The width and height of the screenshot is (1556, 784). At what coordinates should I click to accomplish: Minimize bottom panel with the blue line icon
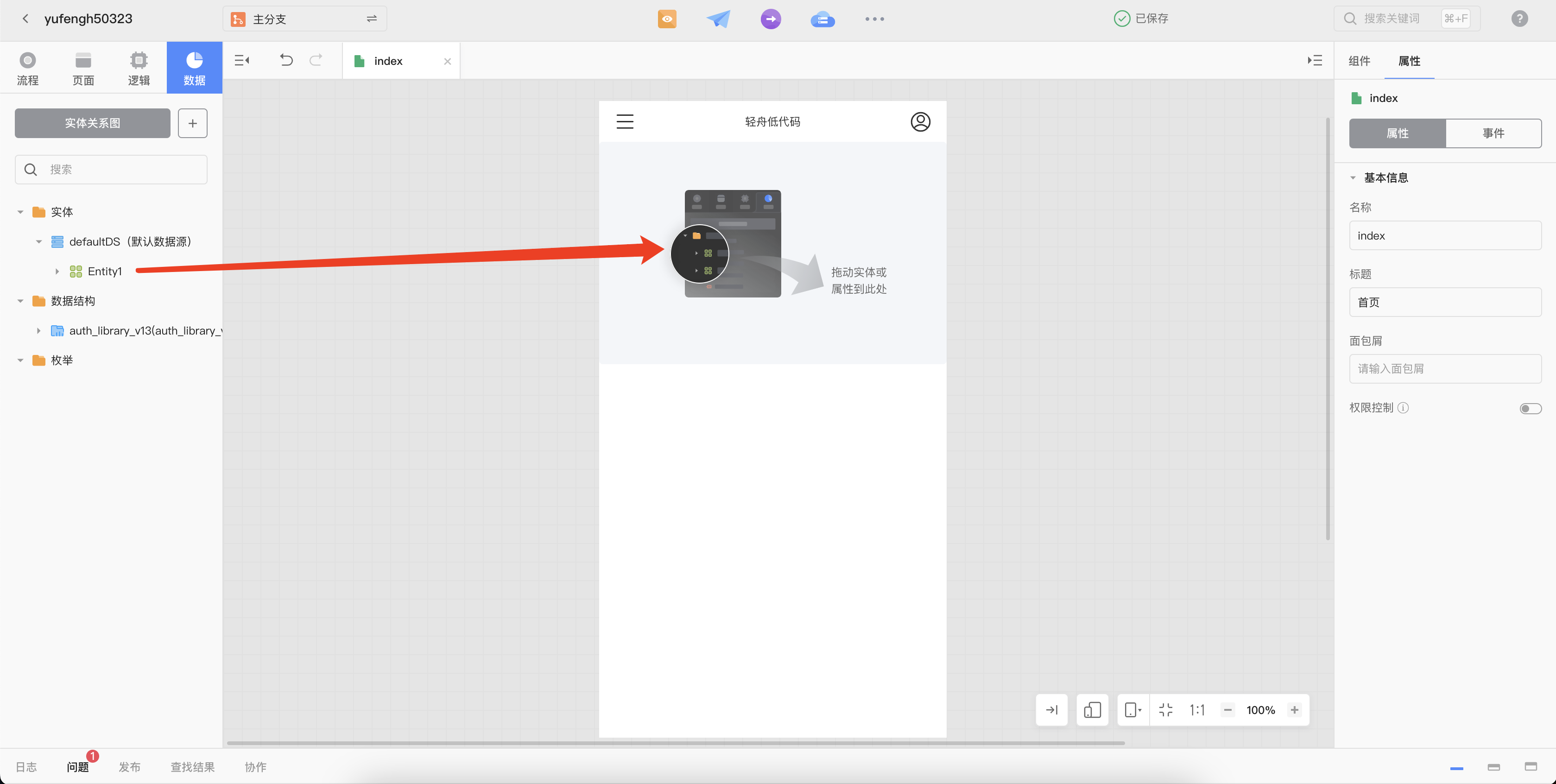point(1456,768)
